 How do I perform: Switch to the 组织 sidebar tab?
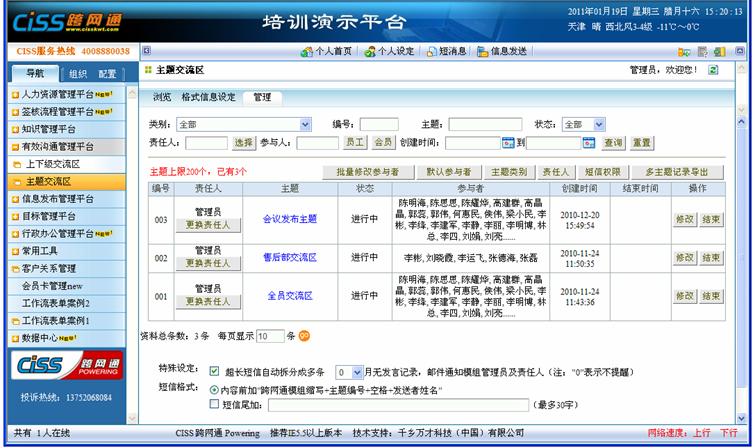(x=78, y=74)
